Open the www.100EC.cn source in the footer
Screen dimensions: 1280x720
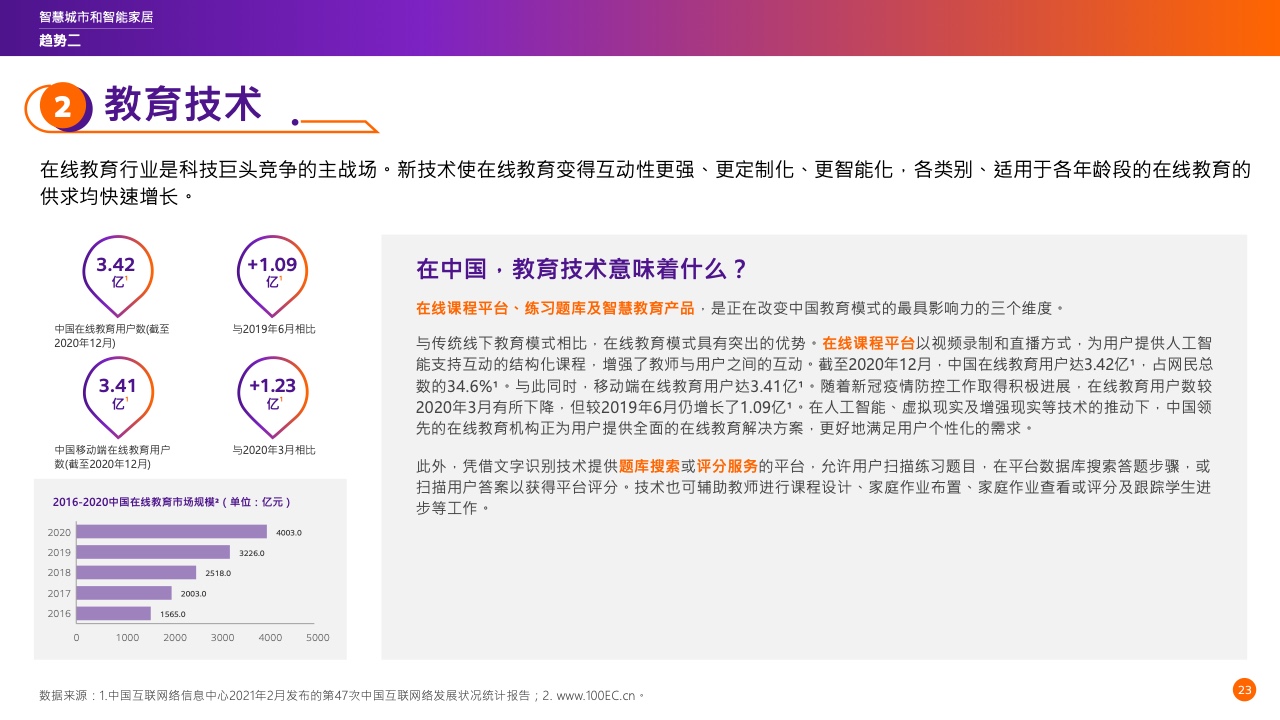(595, 694)
